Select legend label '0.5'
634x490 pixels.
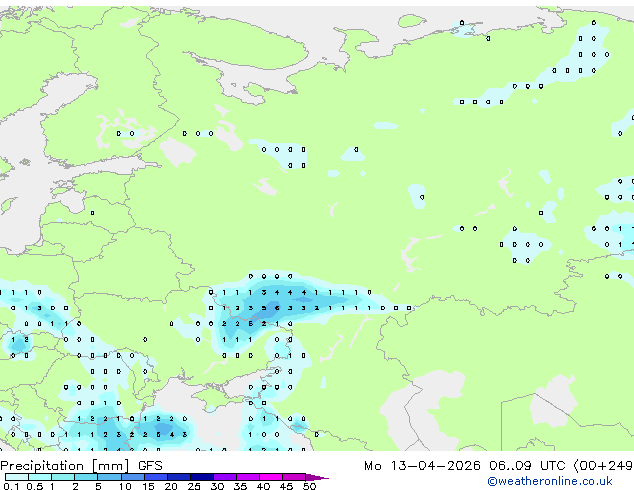pyautogui.click(x=34, y=486)
